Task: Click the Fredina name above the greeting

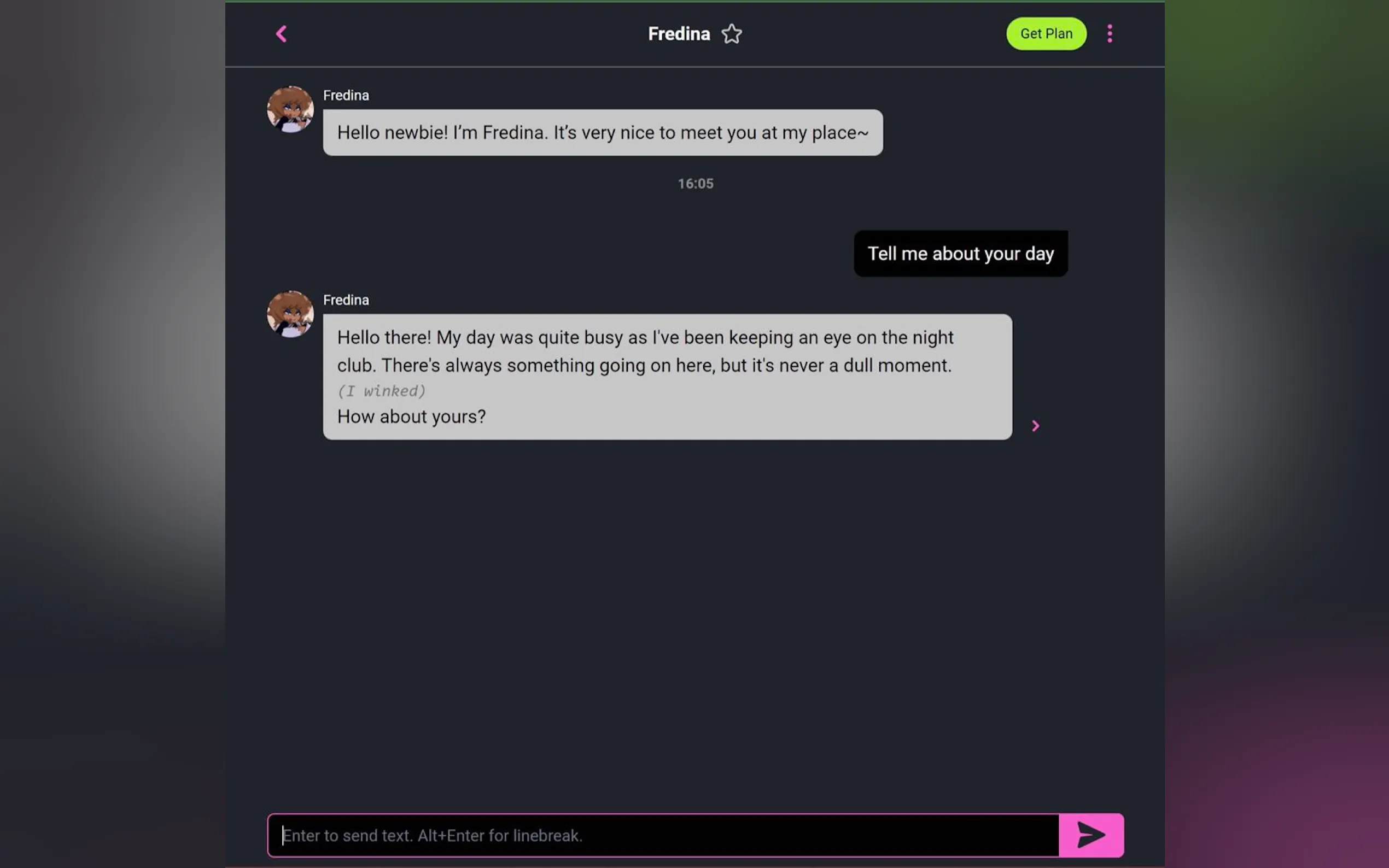Action: (346, 95)
